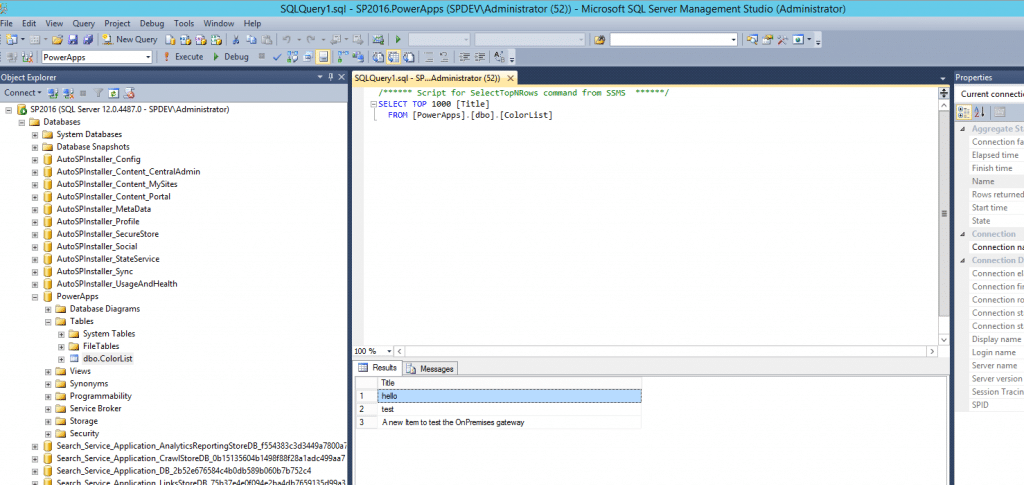1024x485 pixels.
Task: Expand the System Databases node
Action: point(35,134)
